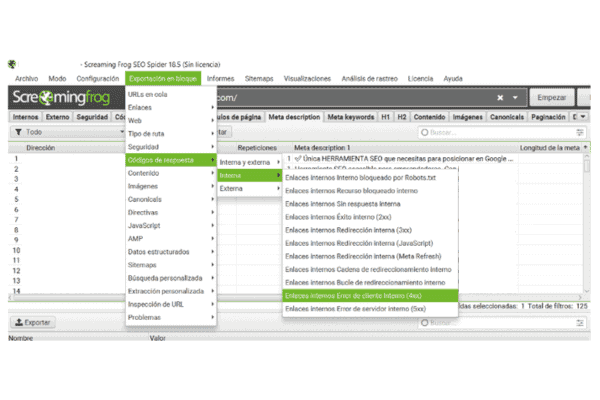600x400 pixels.
Task: Expand the Interna y externa submenu
Action: (x=249, y=162)
